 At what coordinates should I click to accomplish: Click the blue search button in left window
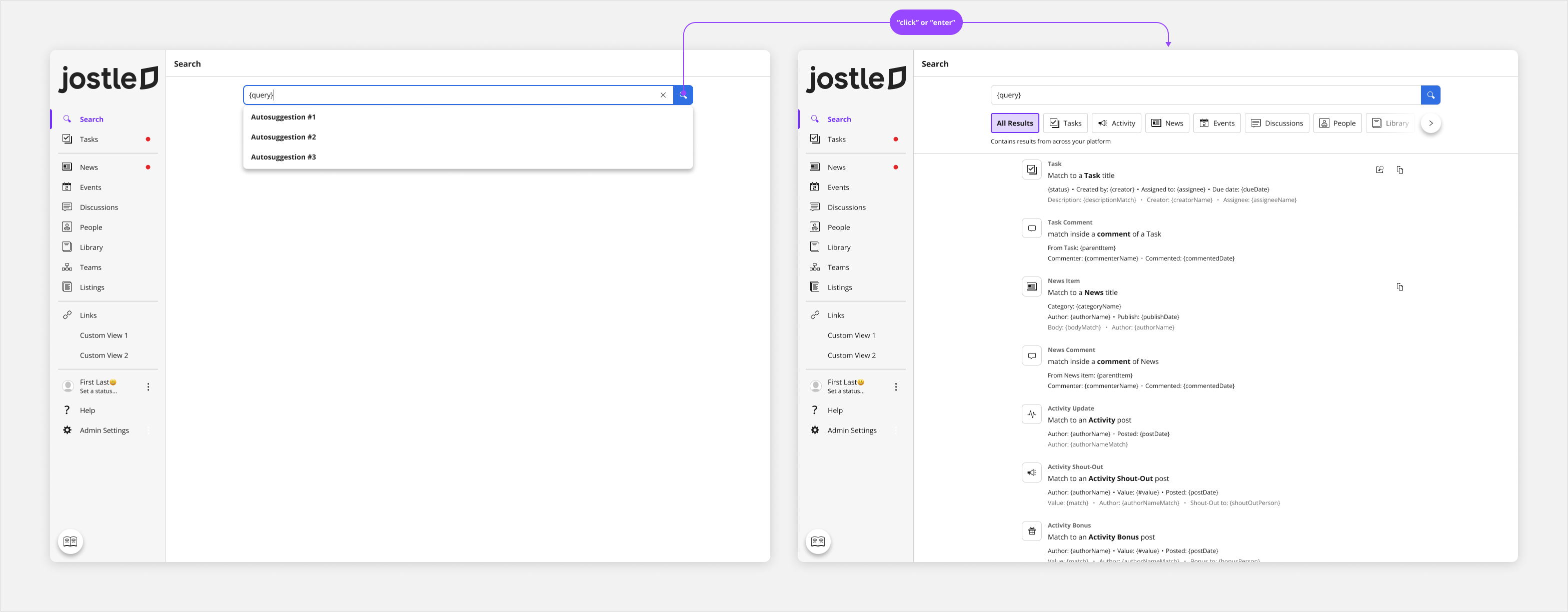pos(683,95)
